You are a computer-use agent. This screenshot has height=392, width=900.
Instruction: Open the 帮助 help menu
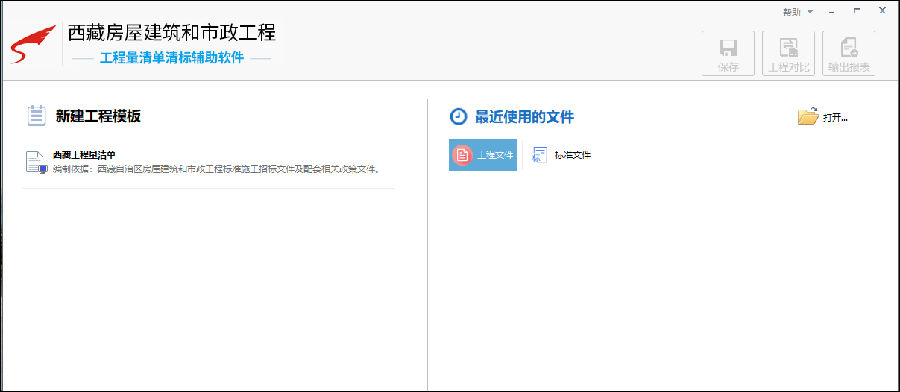[792, 11]
